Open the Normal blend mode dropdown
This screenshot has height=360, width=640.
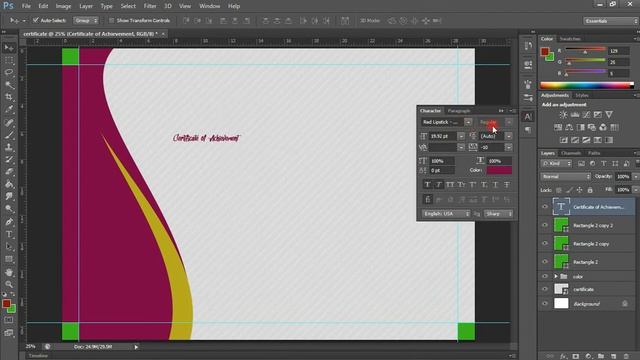[566, 176]
